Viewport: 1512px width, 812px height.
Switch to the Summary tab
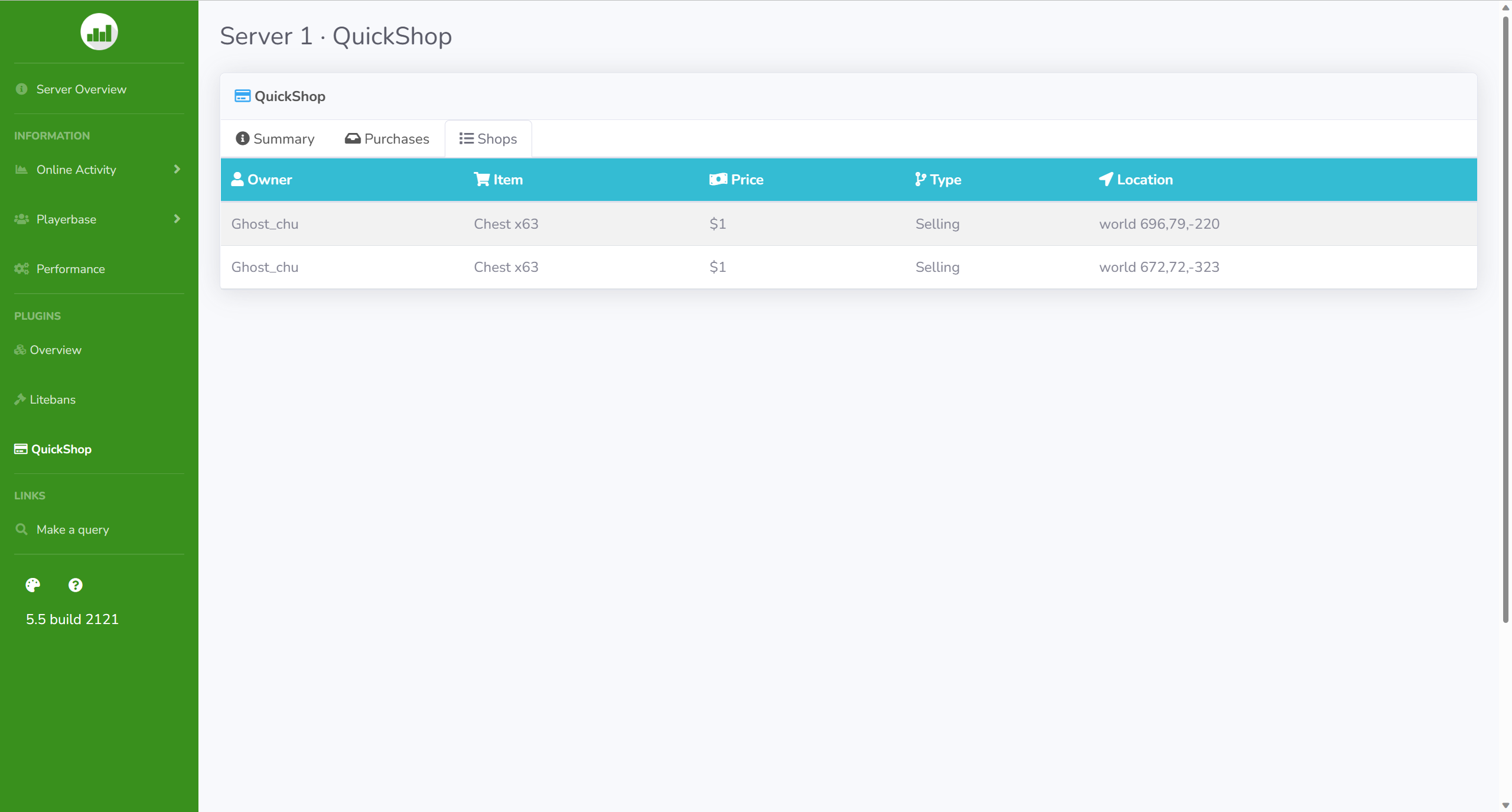(x=275, y=139)
